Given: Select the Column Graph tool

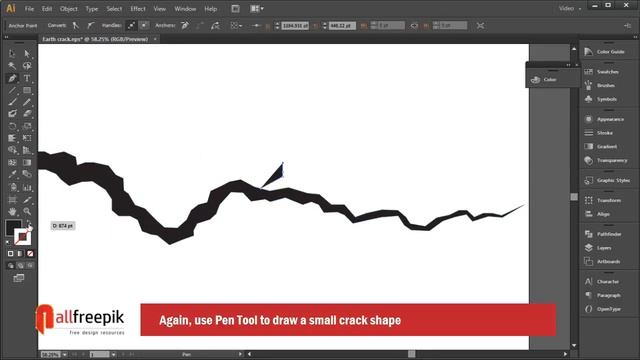Looking at the screenshot, I should pos(27,187).
